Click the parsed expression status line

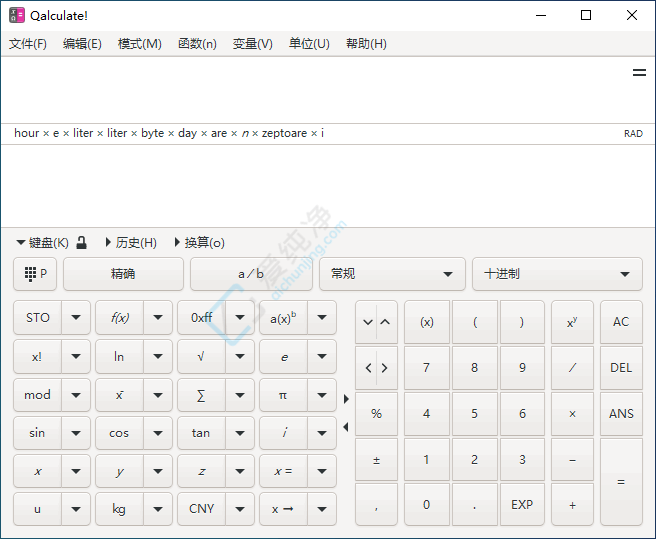coord(169,133)
